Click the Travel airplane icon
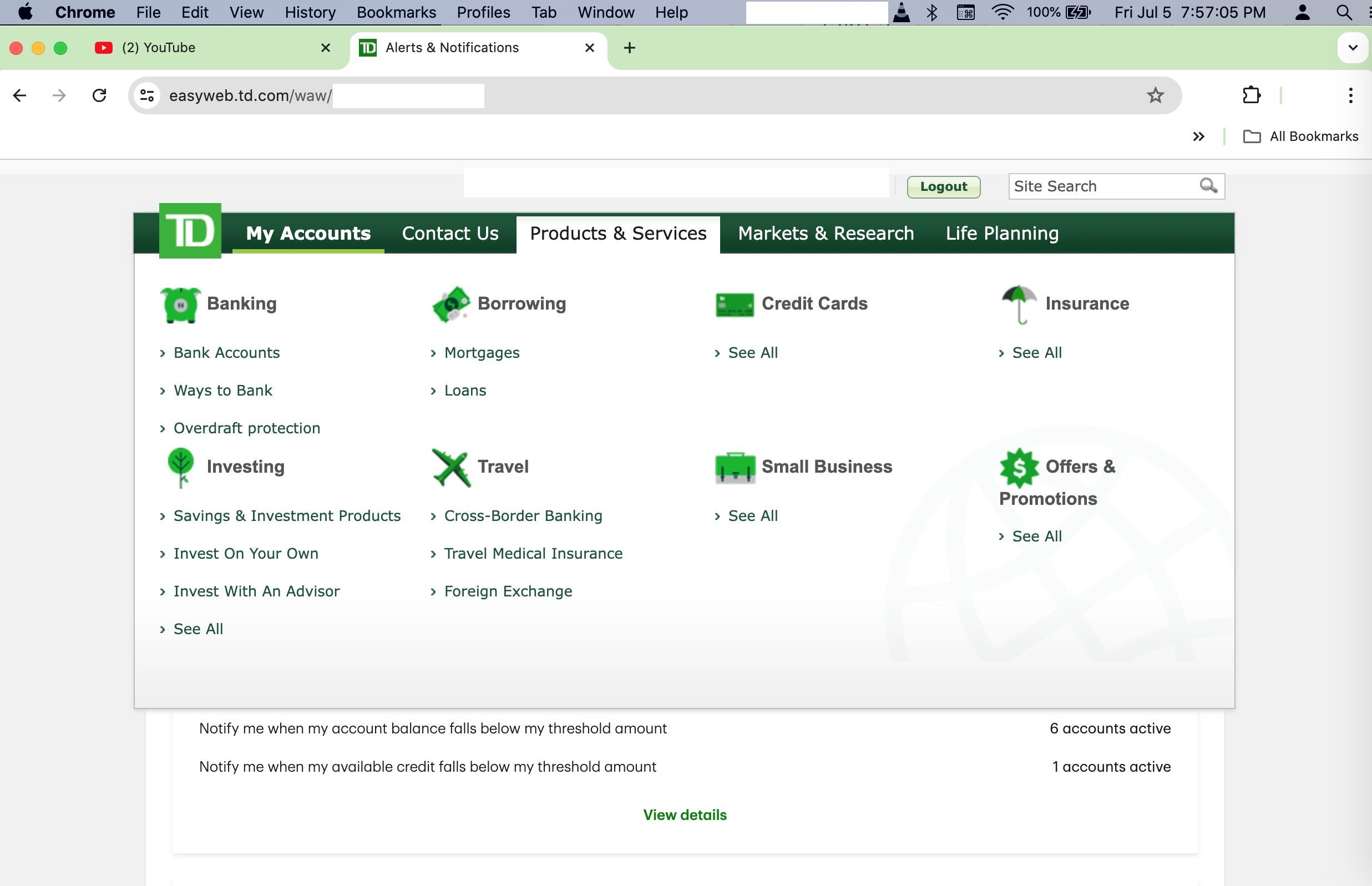Screen dimensions: 1372x886 pyautogui.click(x=452, y=467)
